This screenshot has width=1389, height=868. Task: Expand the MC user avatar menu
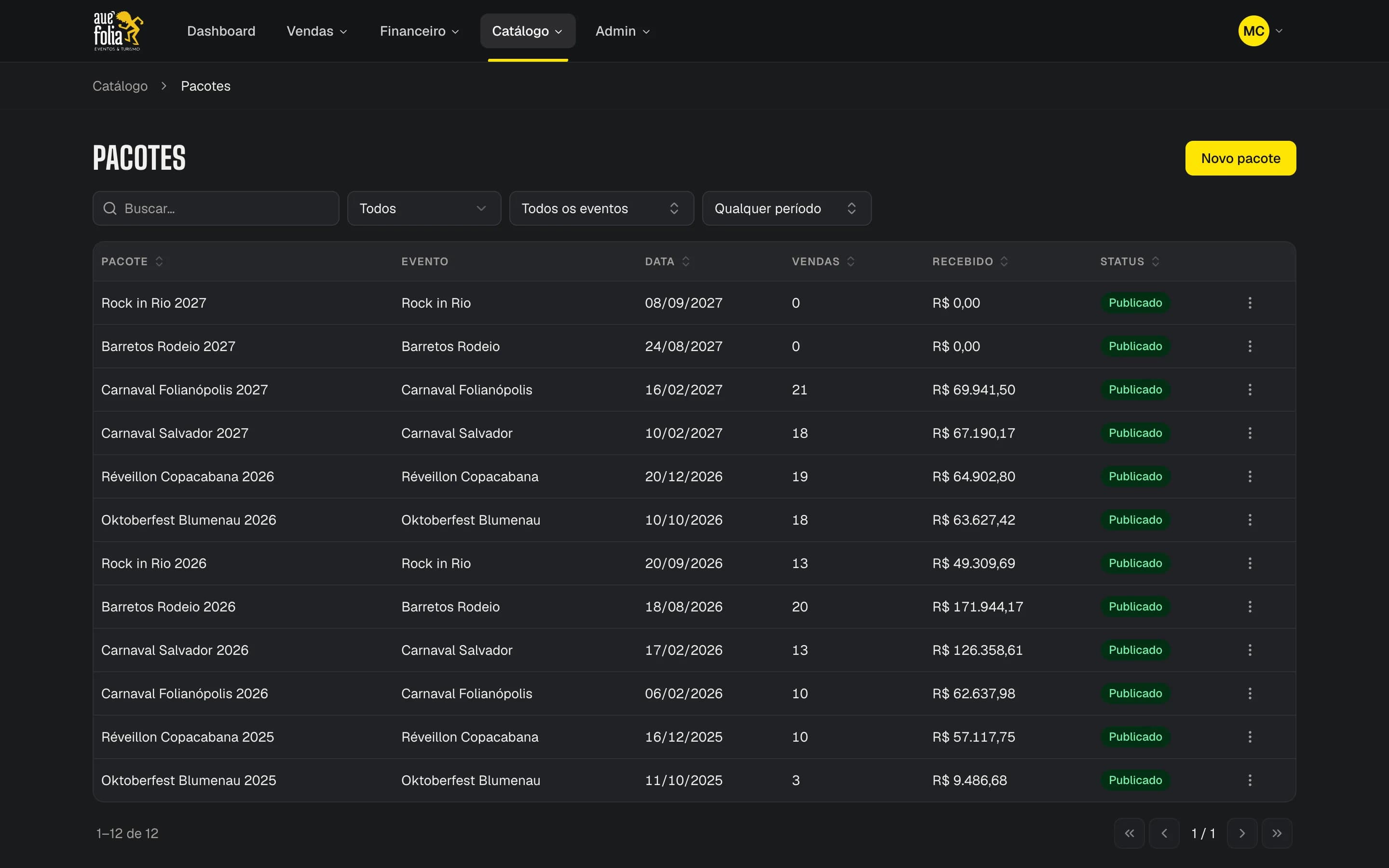[x=1260, y=31]
